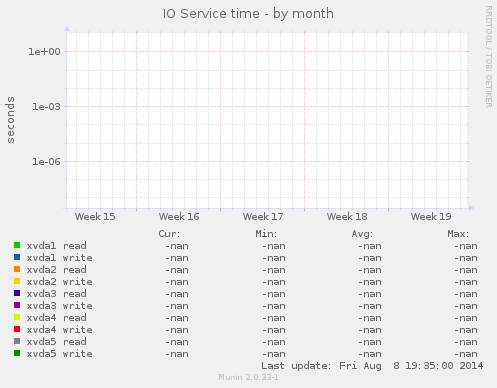Click the 'Week 15' x-axis label

coord(95,217)
